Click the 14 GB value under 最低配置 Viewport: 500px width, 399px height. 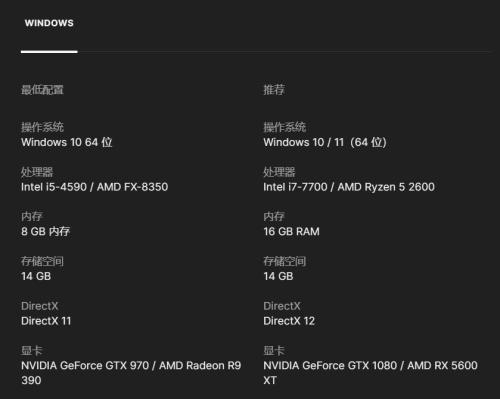click(36, 276)
